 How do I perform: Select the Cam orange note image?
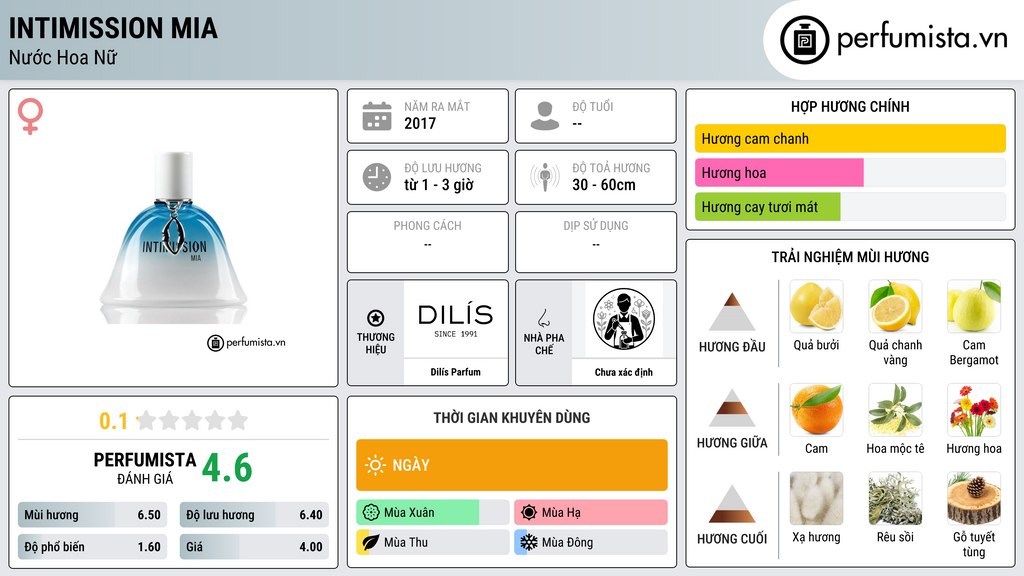[x=816, y=410]
